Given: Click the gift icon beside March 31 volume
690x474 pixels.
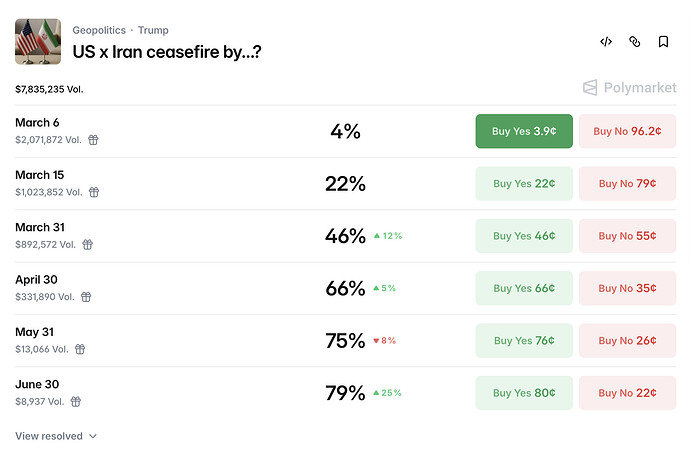Looking at the screenshot, I should 88,244.
